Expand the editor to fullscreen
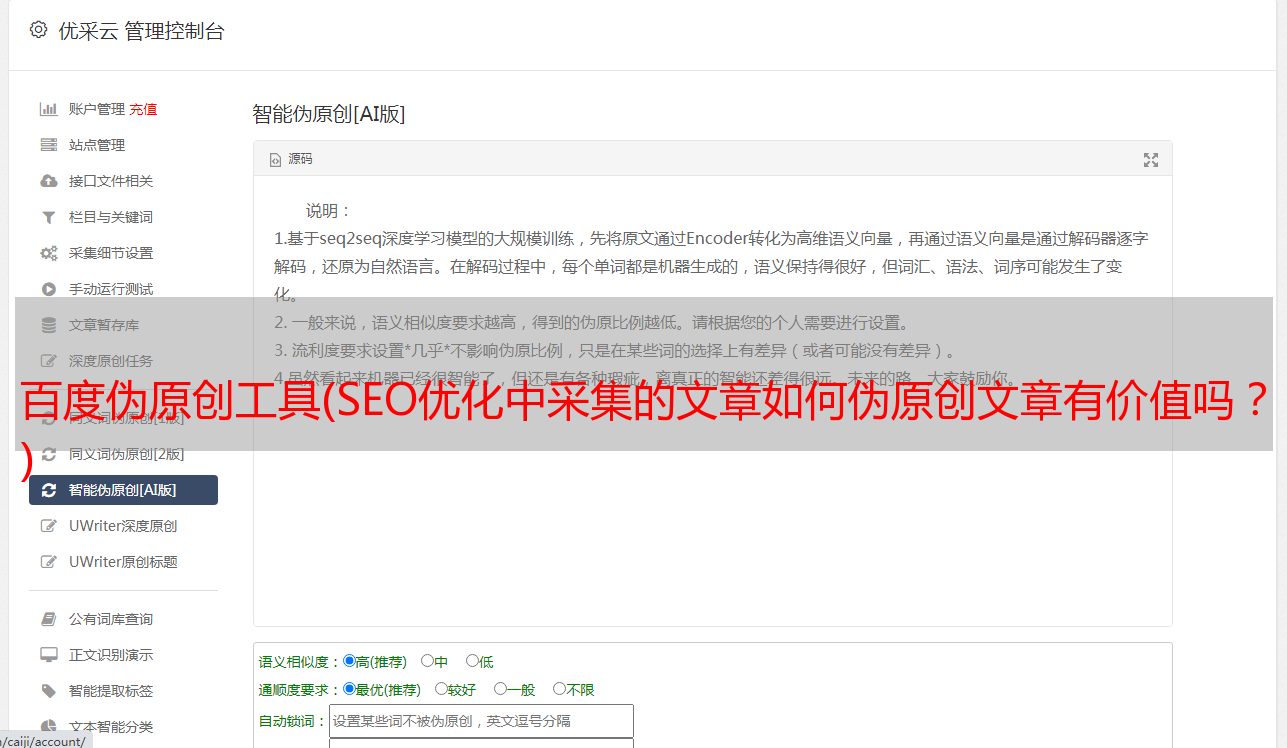The height and width of the screenshot is (748, 1287). [1151, 160]
